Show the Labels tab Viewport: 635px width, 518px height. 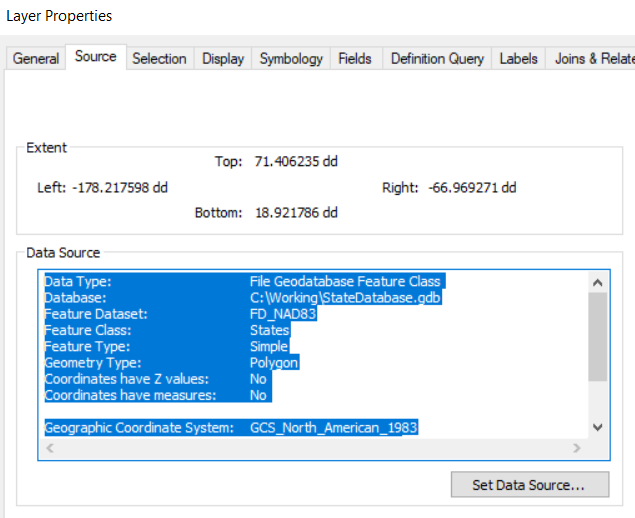tap(518, 59)
